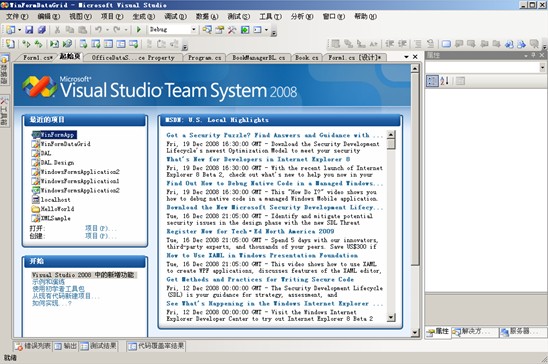Open the 'Register Now for Tech·Ed North America 2009' link
The width and height of the screenshot is (548, 364).
250,231
